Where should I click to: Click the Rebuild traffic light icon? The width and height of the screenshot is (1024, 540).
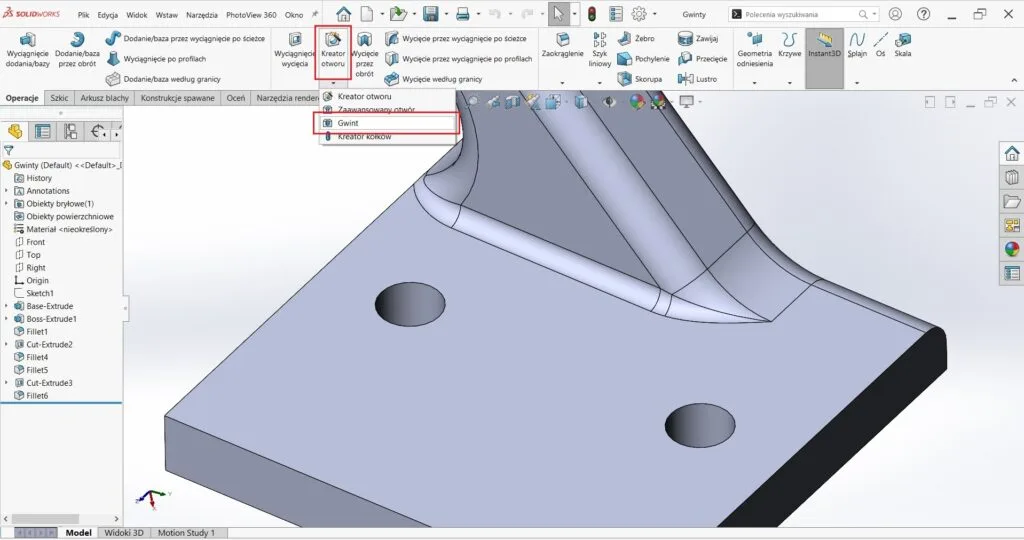[x=592, y=14]
